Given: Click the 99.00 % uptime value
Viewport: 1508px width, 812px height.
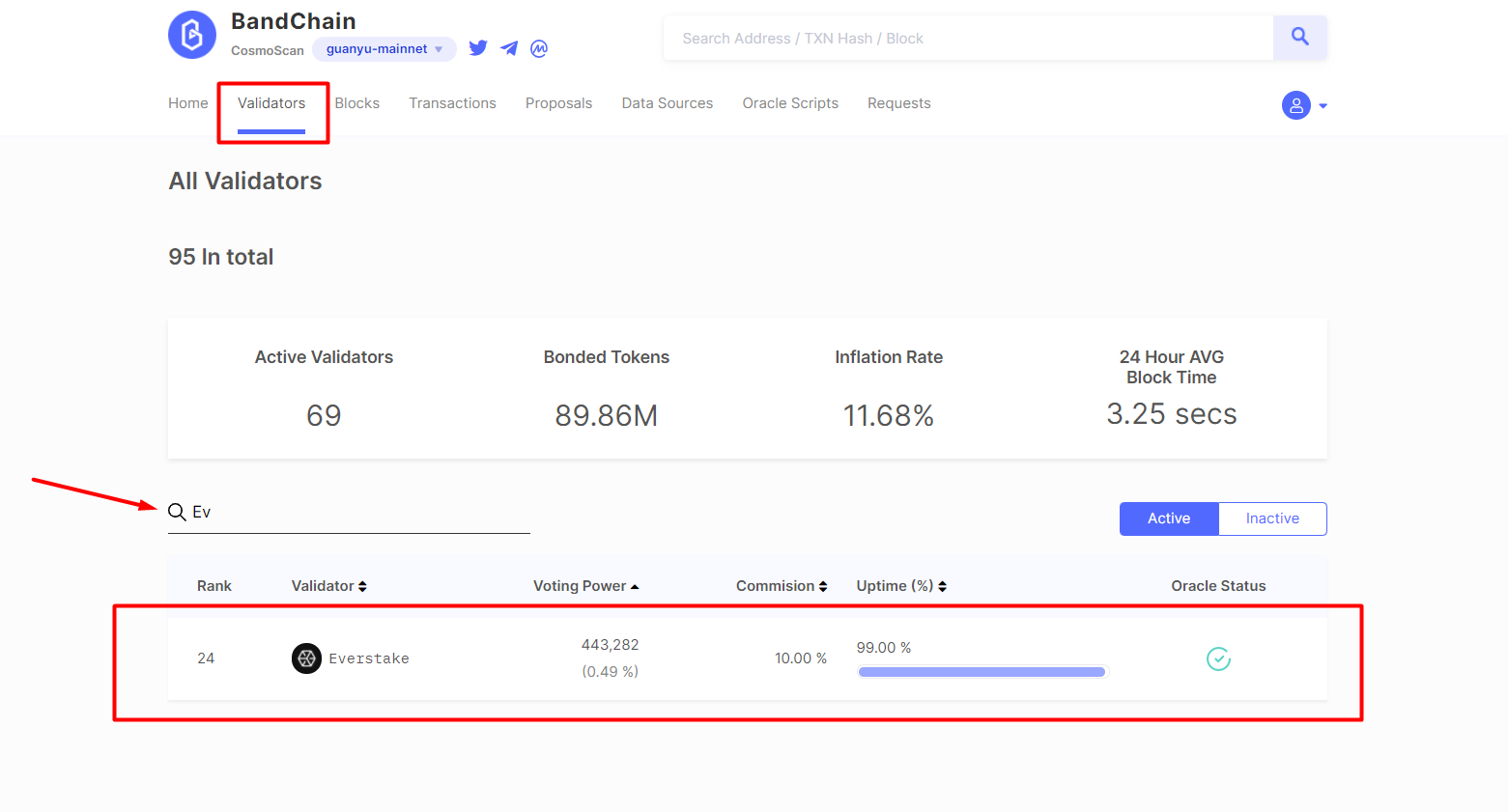Looking at the screenshot, I should 884,648.
